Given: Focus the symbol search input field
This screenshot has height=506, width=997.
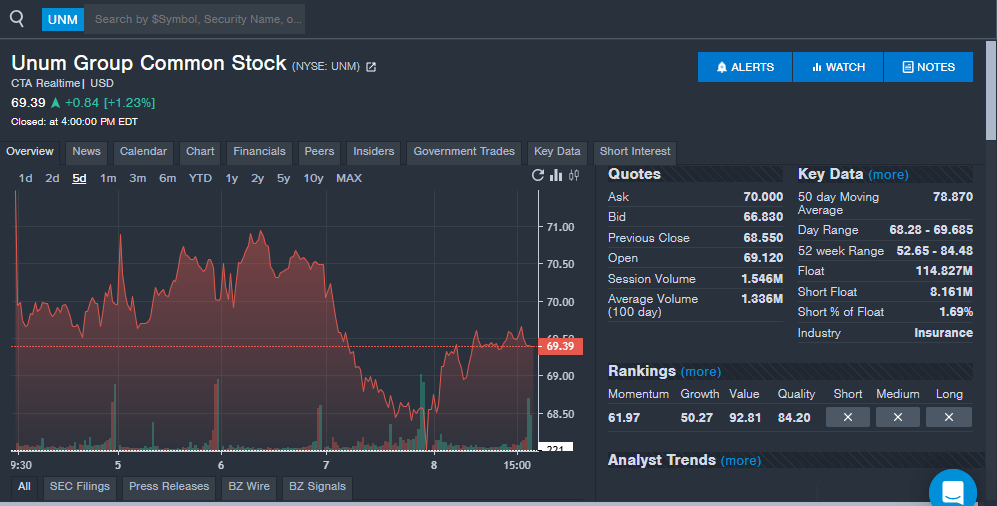Looking at the screenshot, I should [195, 19].
